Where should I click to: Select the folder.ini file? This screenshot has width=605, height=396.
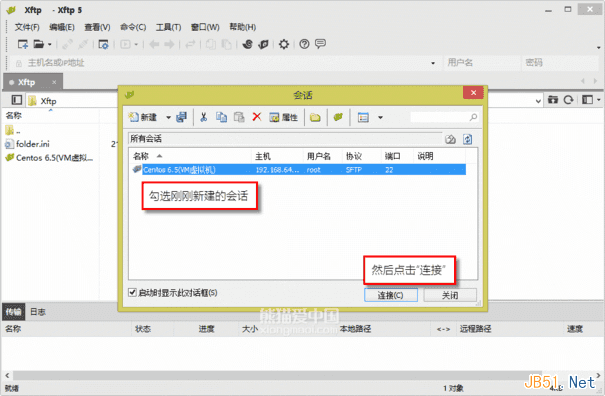click(x=27, y=144)
